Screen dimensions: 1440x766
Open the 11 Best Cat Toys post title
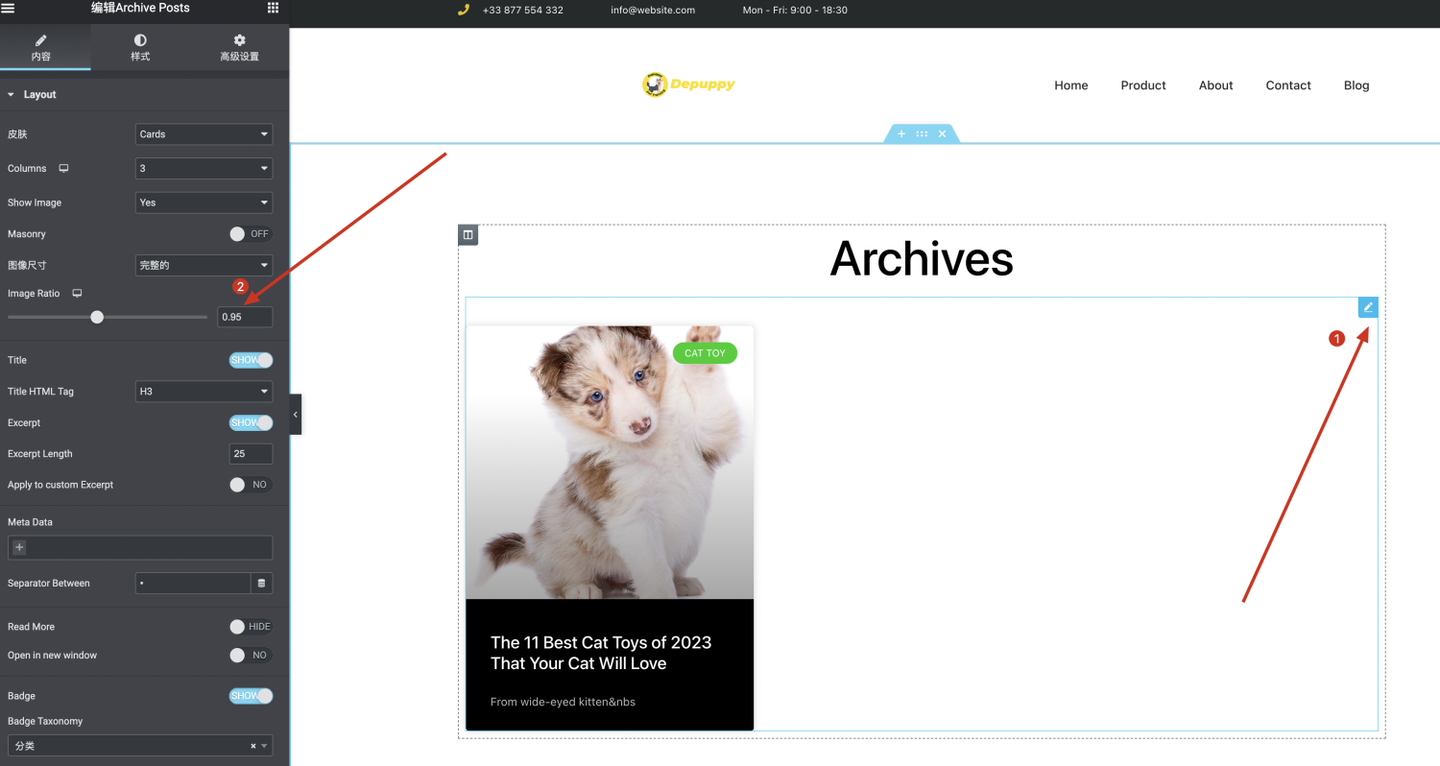click(601, 653)
